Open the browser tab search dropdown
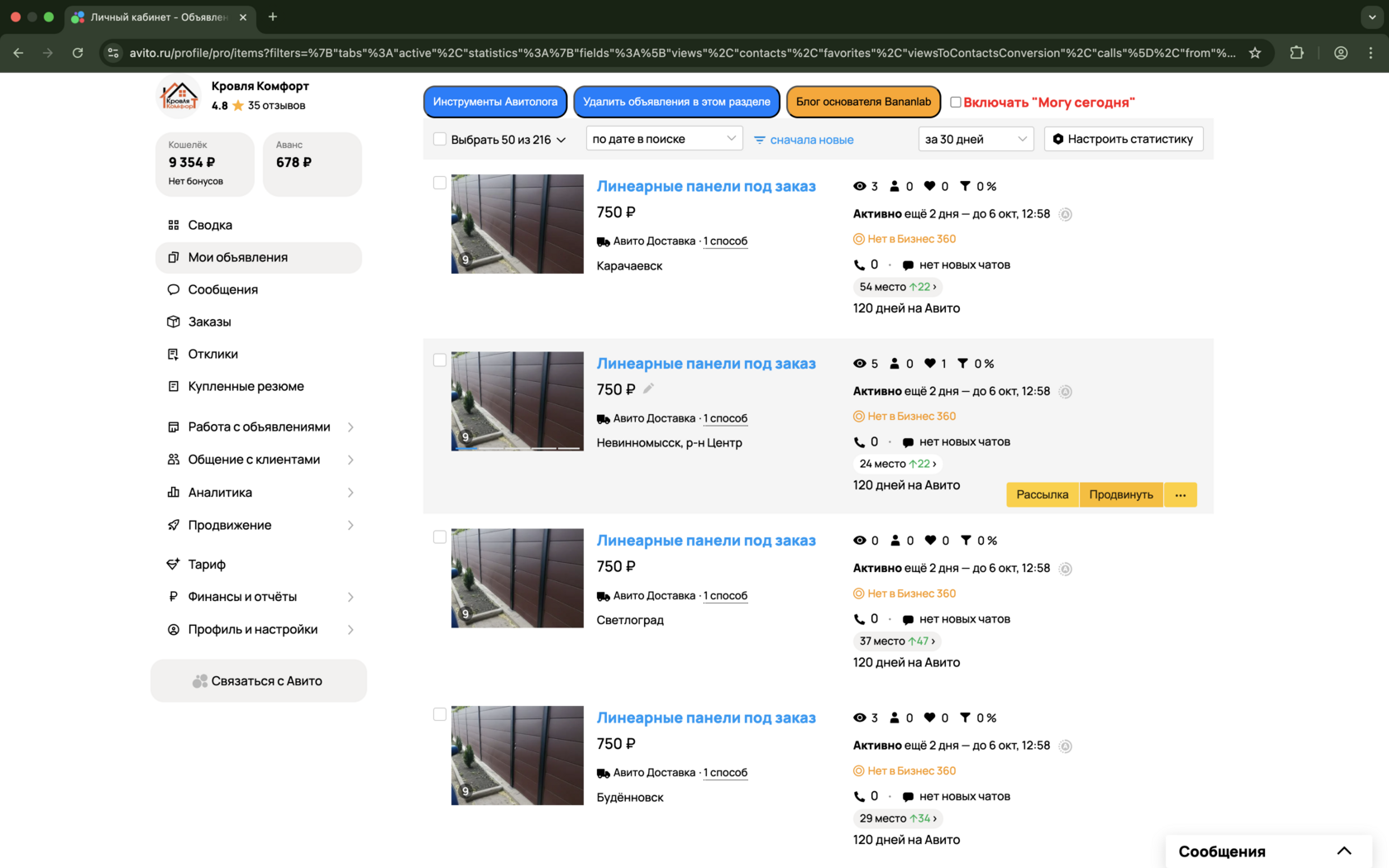Image resolution: width=1389 pixels, height=868 pixels. pos(1372,17)
